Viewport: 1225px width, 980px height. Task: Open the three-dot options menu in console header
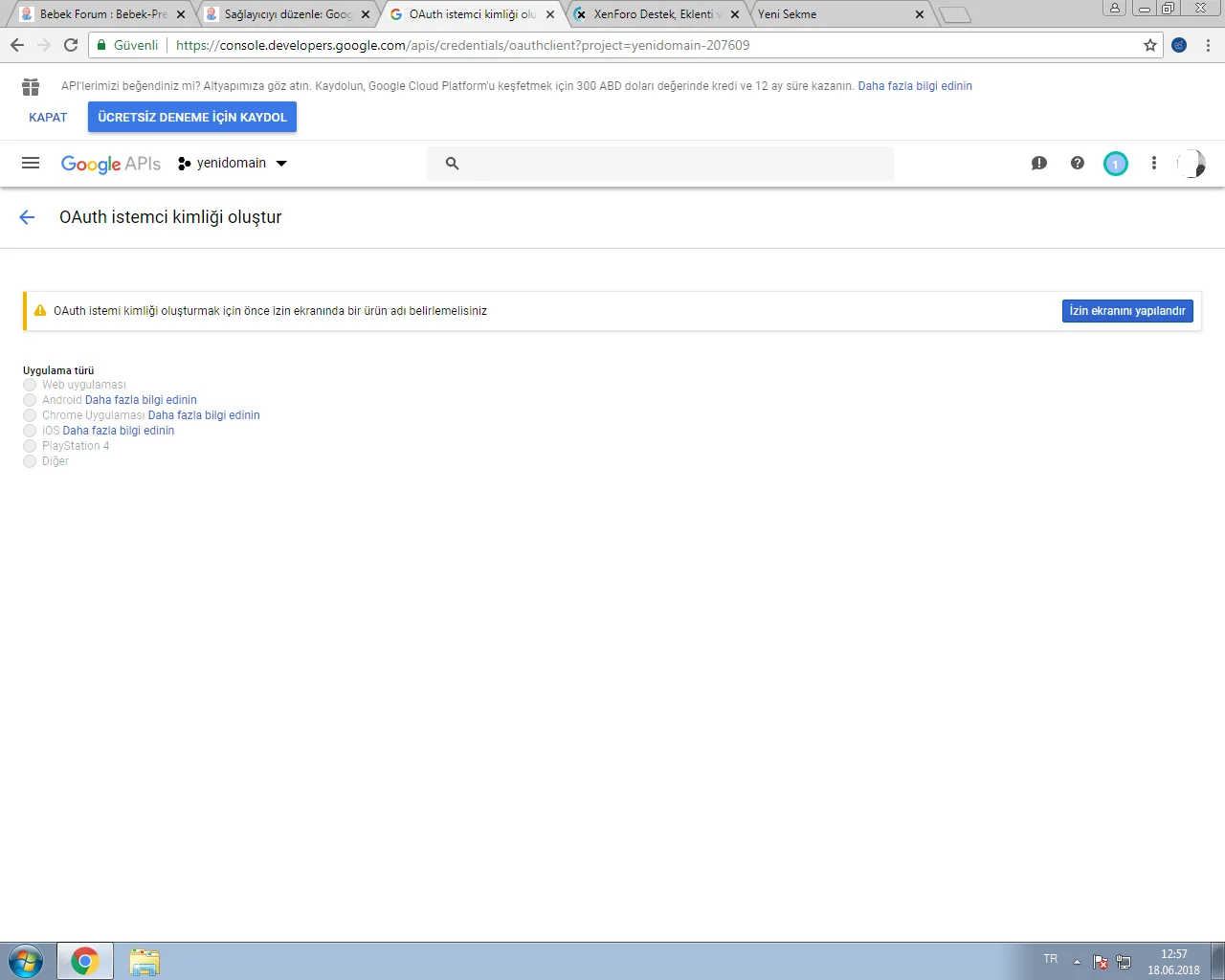click(1153, 163)
